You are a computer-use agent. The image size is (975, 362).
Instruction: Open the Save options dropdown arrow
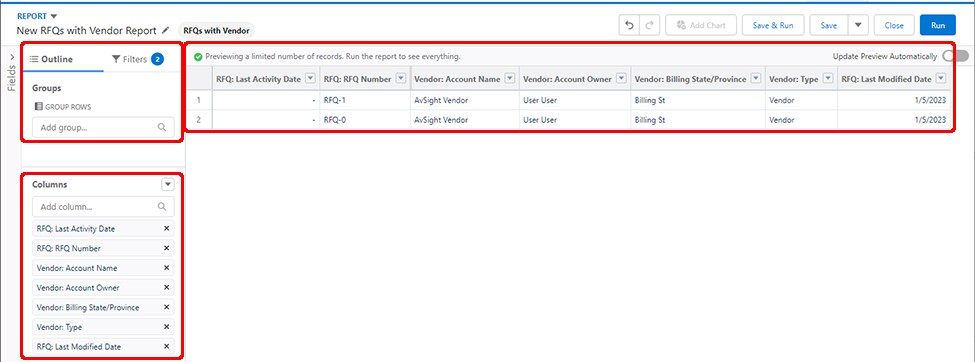[858, 26]
